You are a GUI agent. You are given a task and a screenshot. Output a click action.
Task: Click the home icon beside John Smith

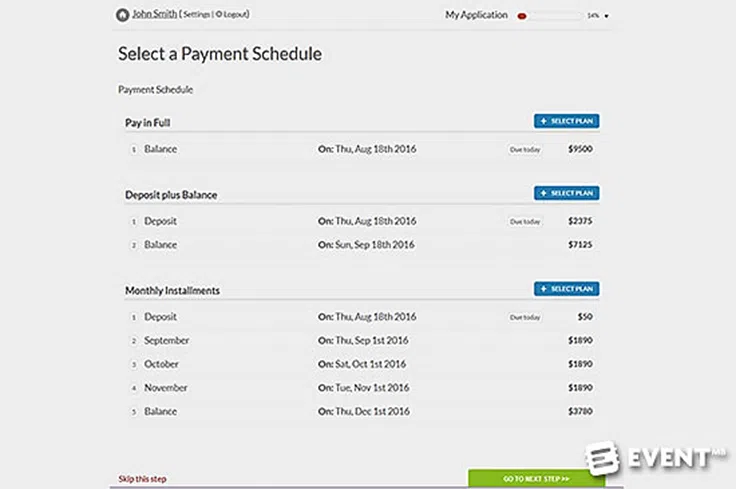[122, 15]
